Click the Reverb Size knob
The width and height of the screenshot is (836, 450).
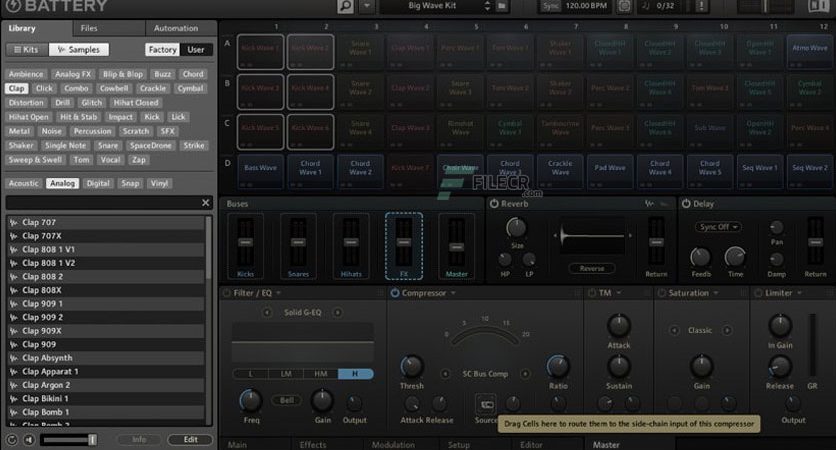coord(516,228)
